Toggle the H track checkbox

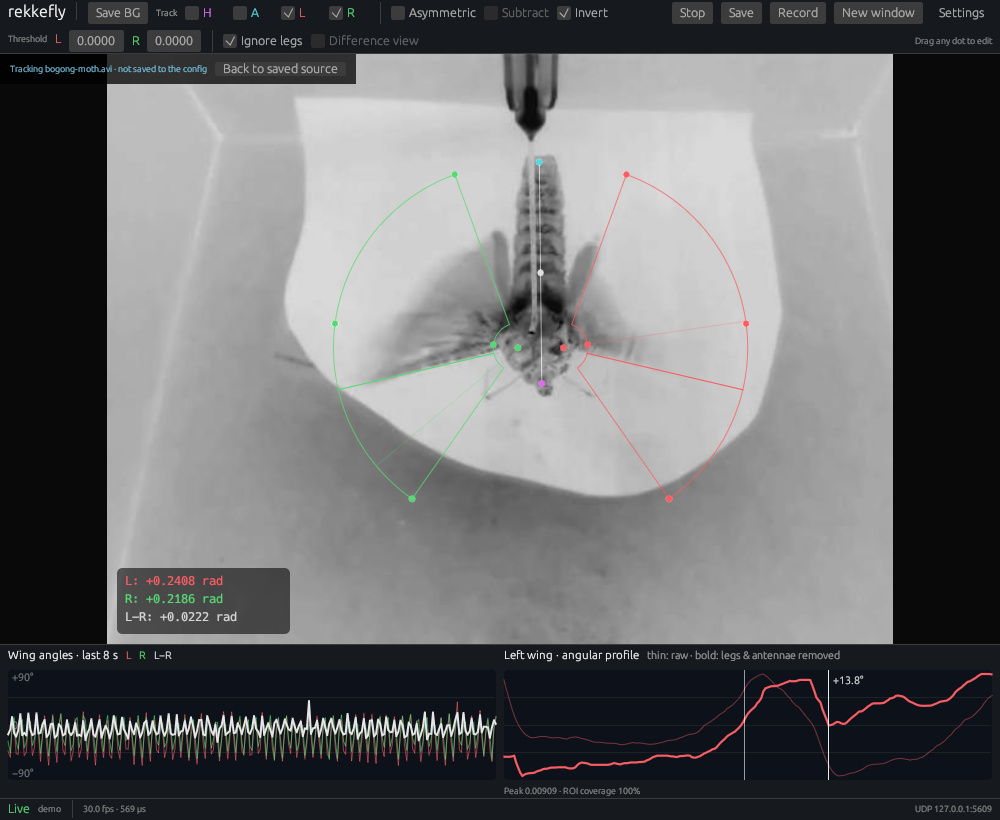[x=191, y=13]
